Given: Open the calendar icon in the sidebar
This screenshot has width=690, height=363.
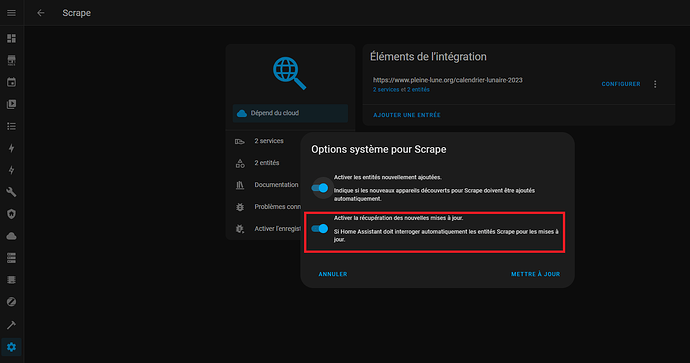Looking at the screenshot, I should (x=11, y=82).
